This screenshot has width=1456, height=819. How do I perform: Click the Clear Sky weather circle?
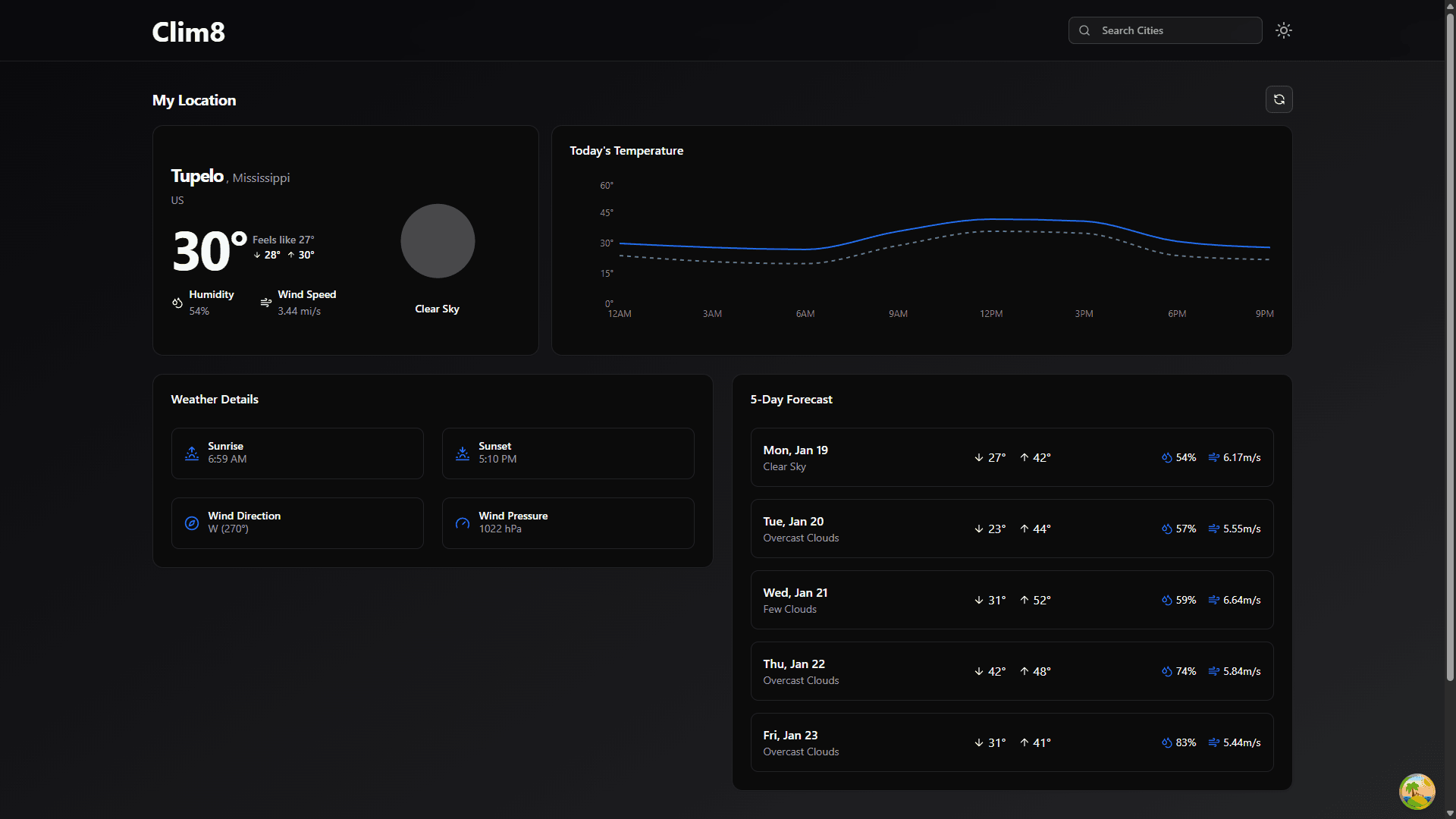point(437,240)
